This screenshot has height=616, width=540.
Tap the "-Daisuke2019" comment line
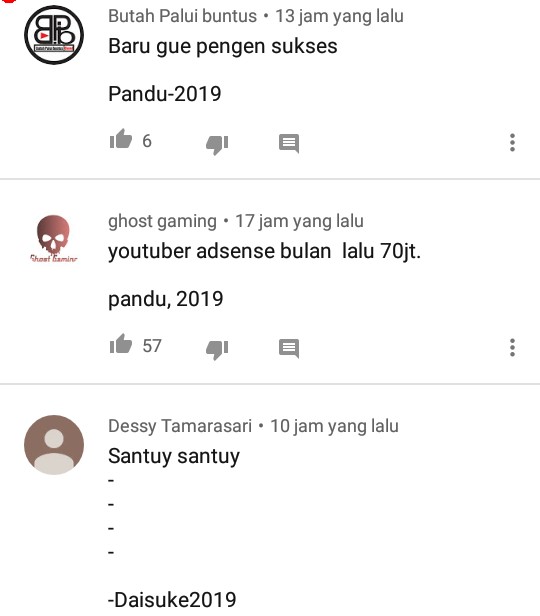[x=172, y=600]
